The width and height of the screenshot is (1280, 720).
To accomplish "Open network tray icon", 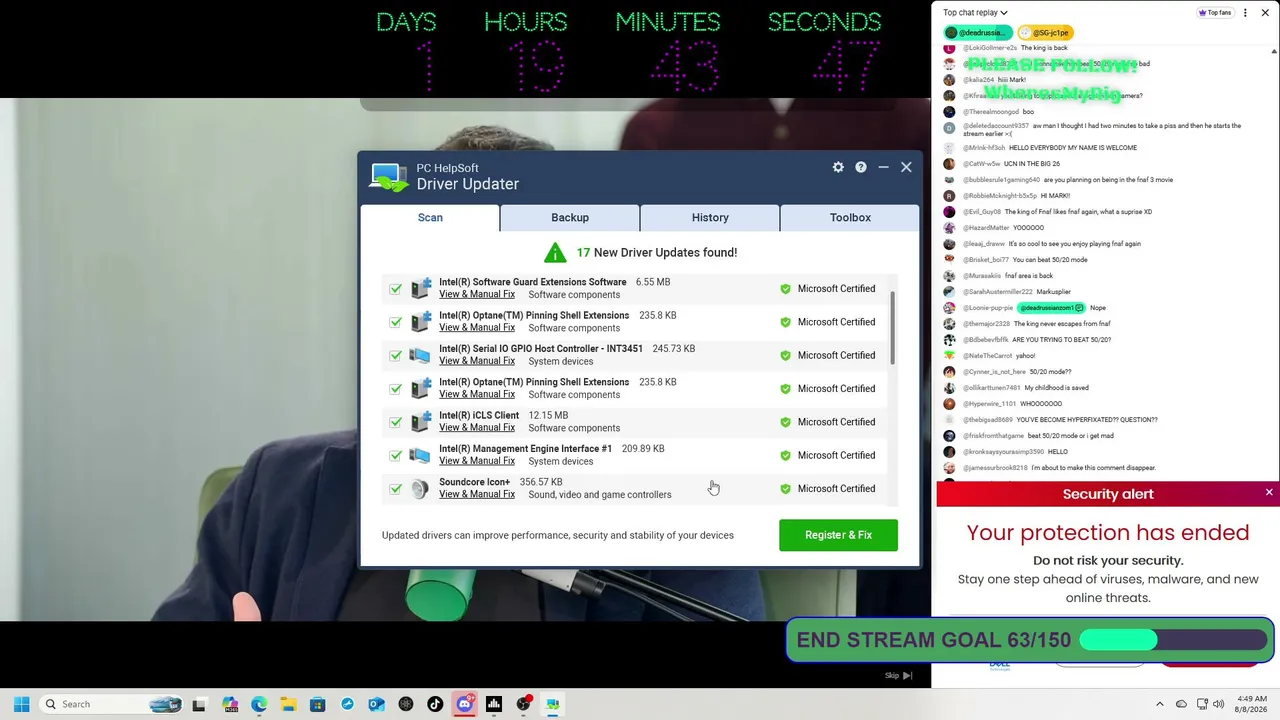I will click(1202, 704).
